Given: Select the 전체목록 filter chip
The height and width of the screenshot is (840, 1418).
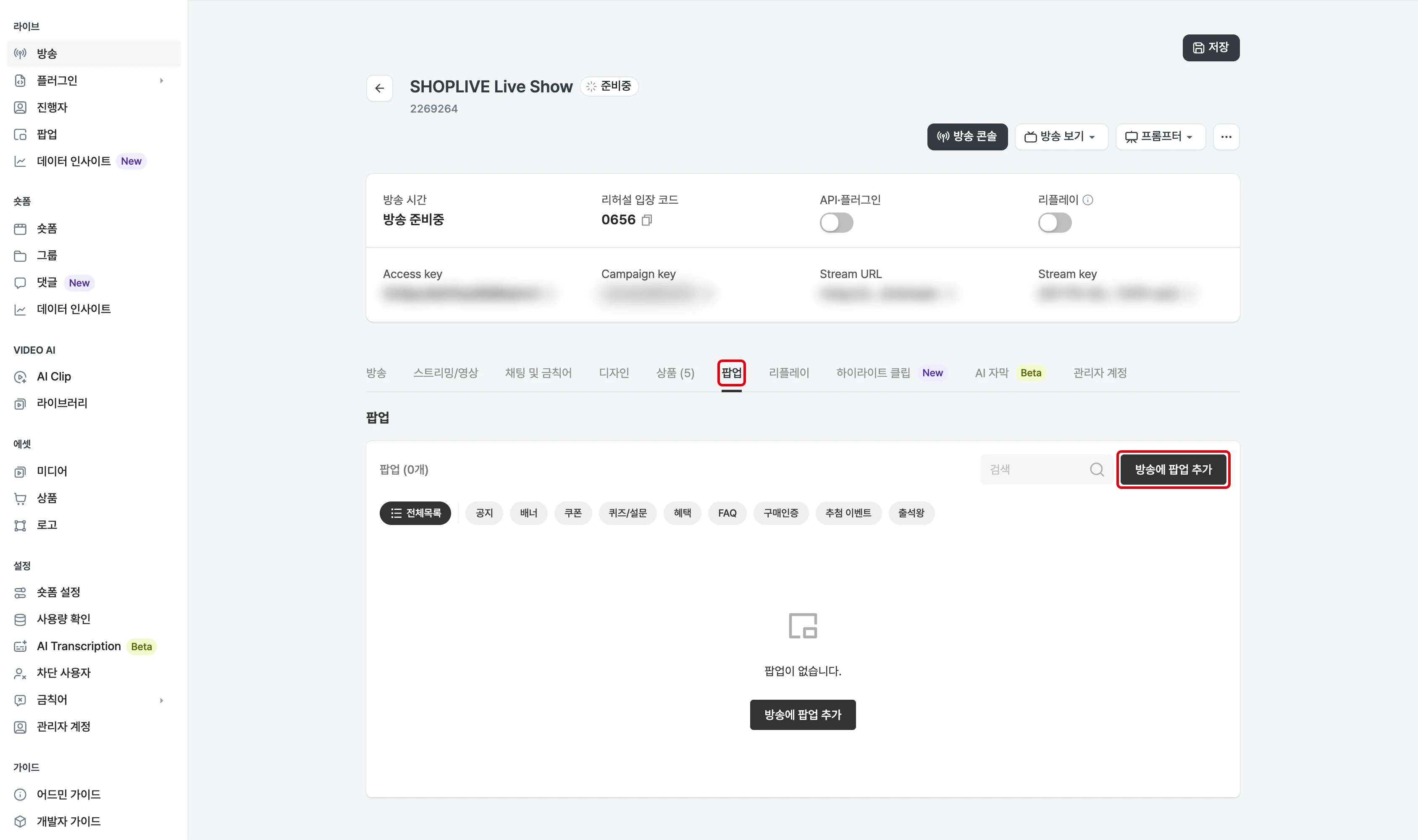Looking at the screenshot, I should tap(415, 513).
